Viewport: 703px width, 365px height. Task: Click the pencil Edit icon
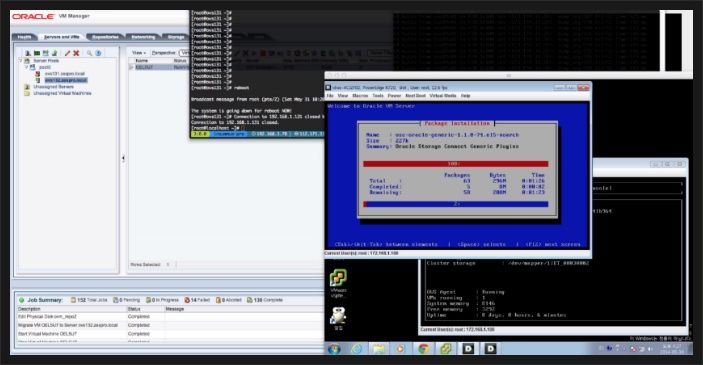click(x=67, y=53)
